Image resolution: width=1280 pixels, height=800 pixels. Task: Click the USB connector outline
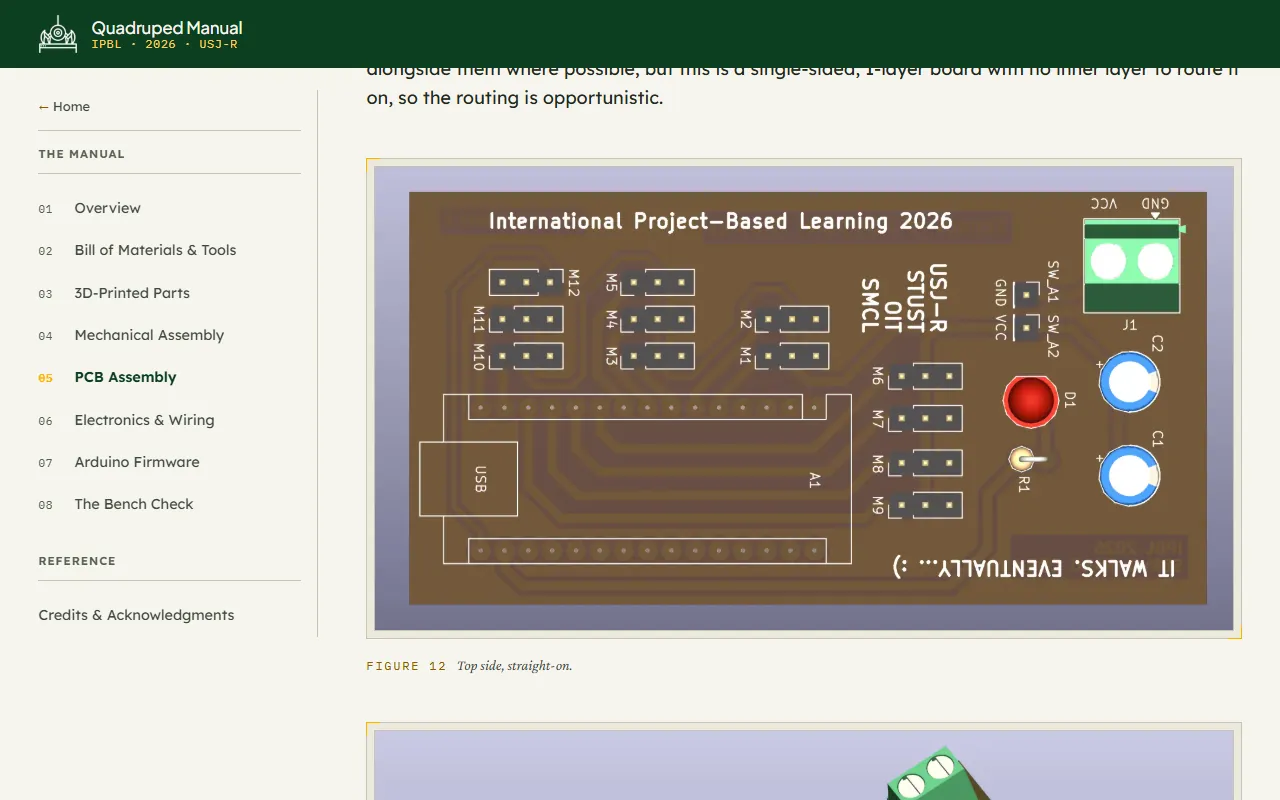(468, 479)
